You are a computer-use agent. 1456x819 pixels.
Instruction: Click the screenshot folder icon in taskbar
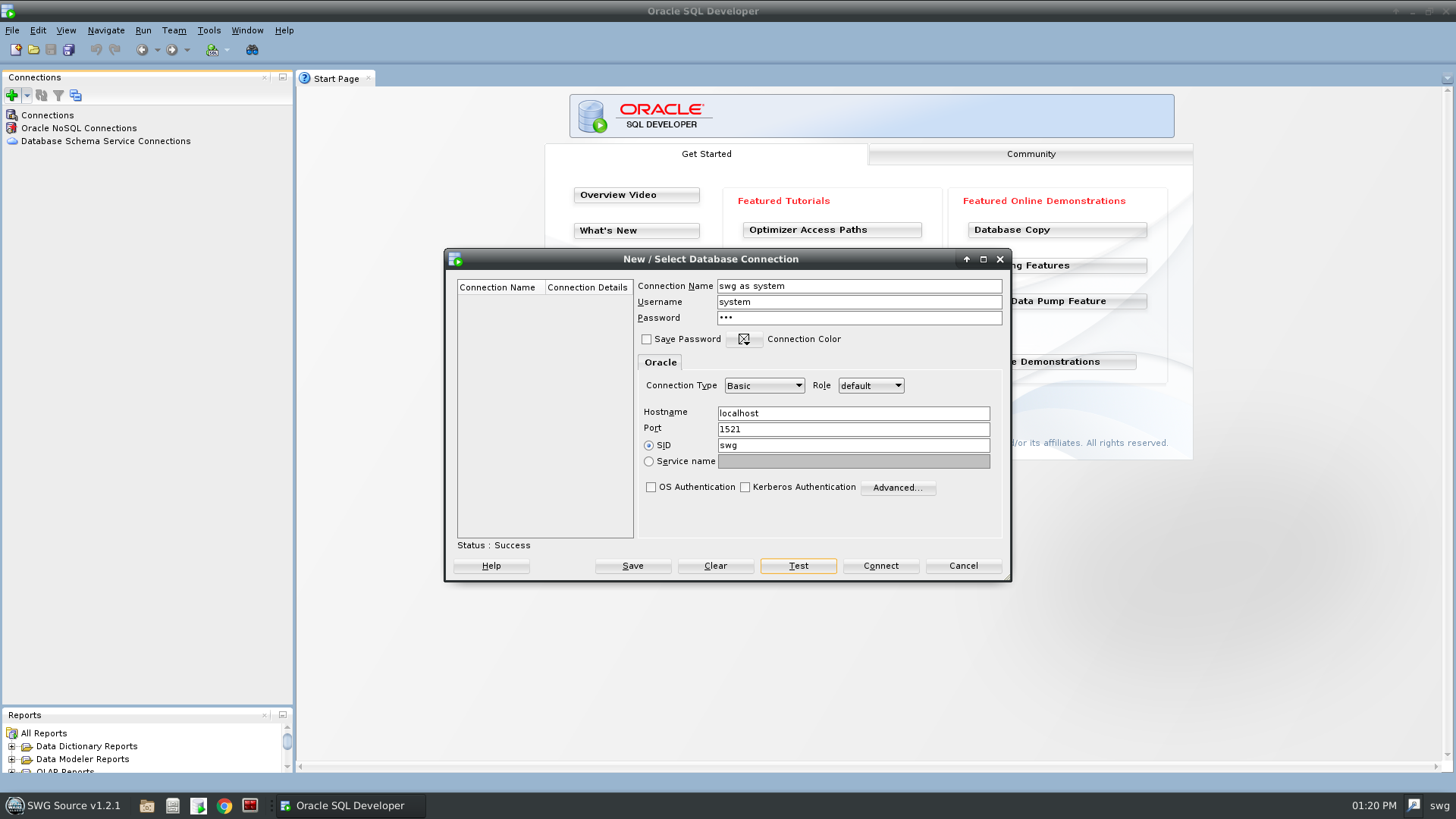point(147,806)
